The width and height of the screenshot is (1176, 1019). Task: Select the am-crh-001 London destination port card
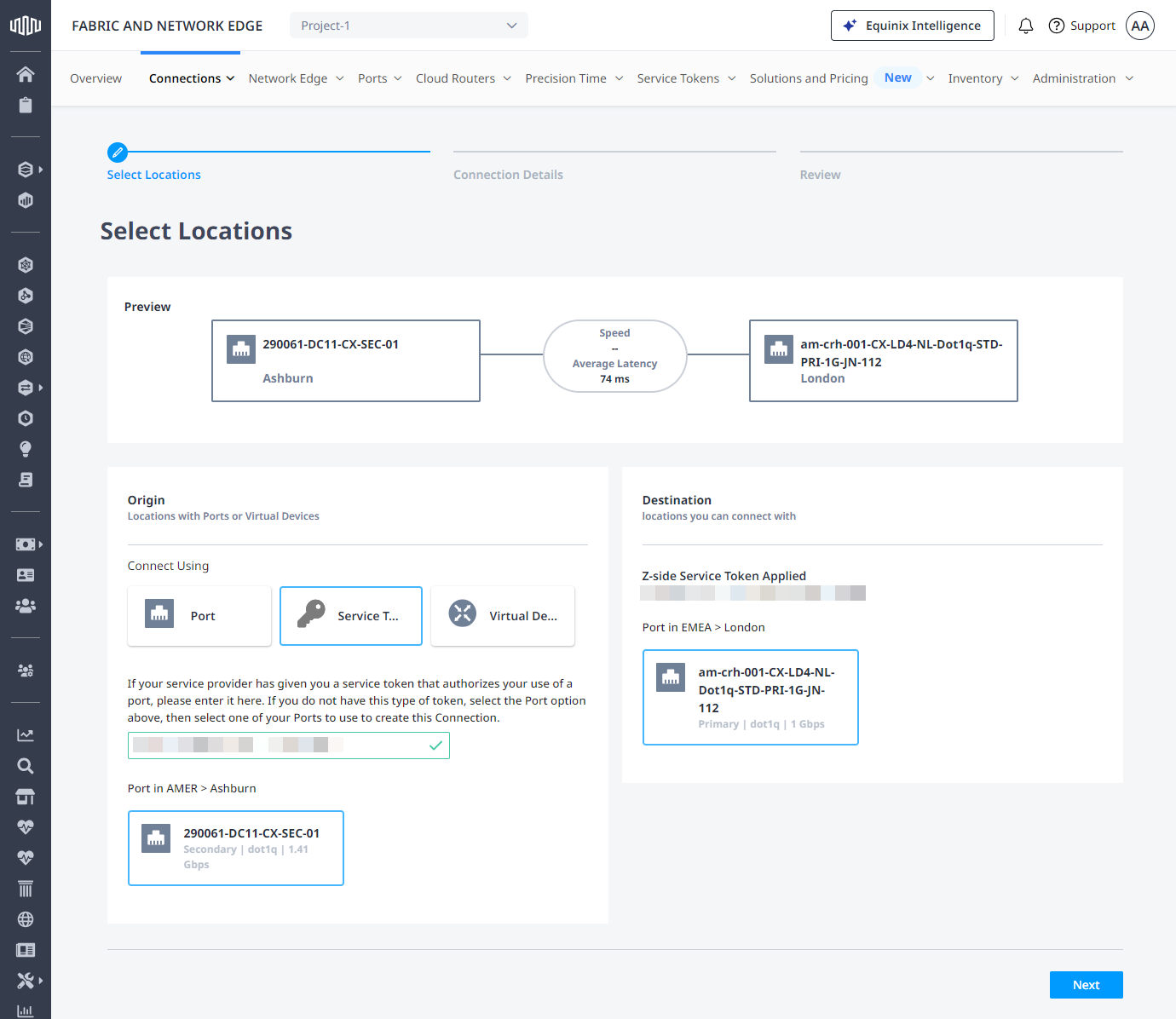(751, 698)
